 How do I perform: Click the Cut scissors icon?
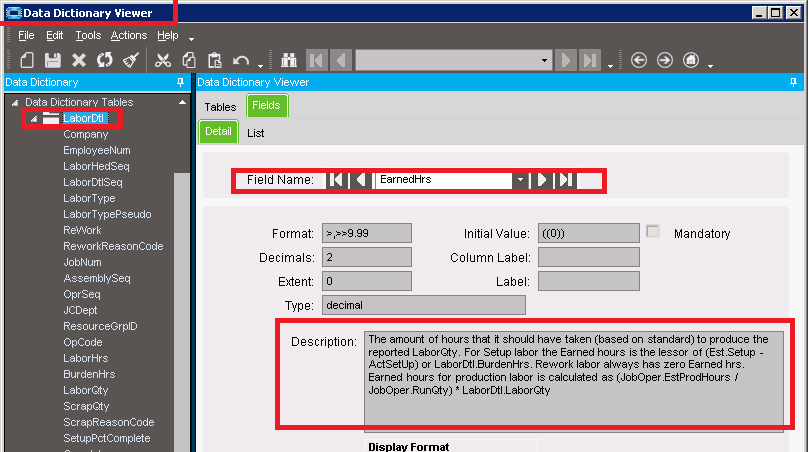click(x=163, y=60)
